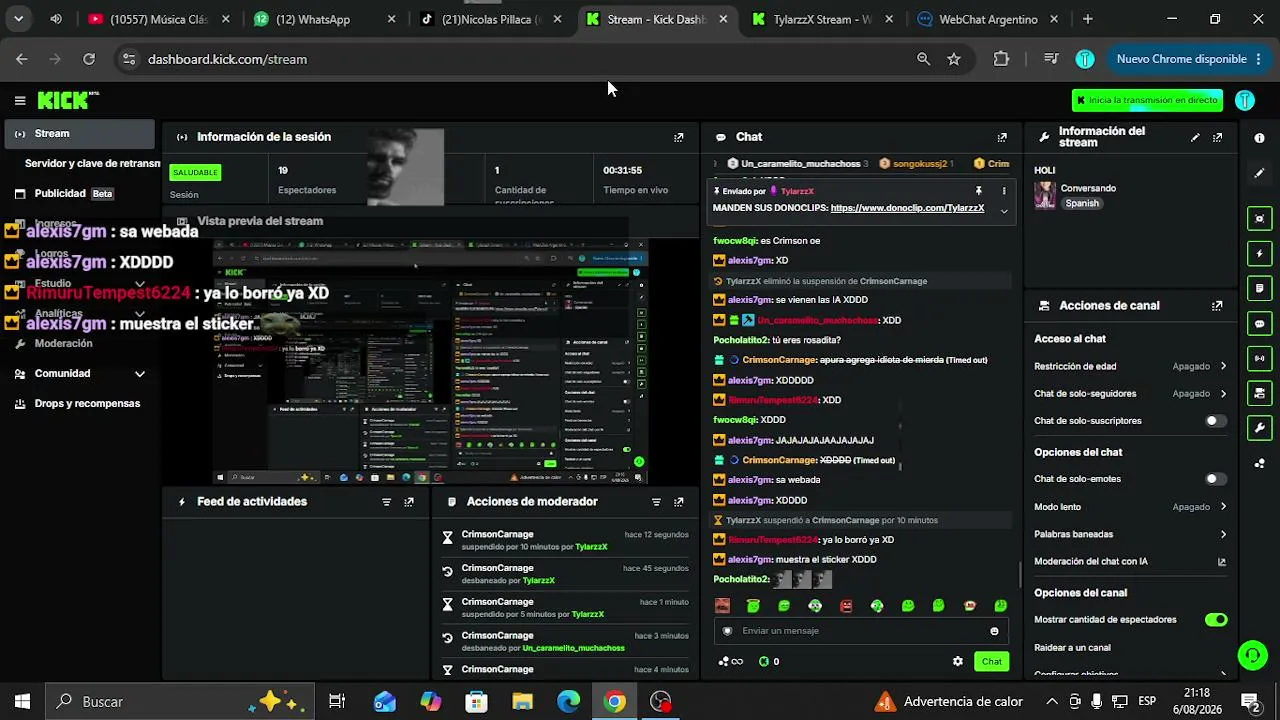Bookmark this page with the star icon
The width and height of the screenshot is (1280, 720).
click(x=954, y=59)
